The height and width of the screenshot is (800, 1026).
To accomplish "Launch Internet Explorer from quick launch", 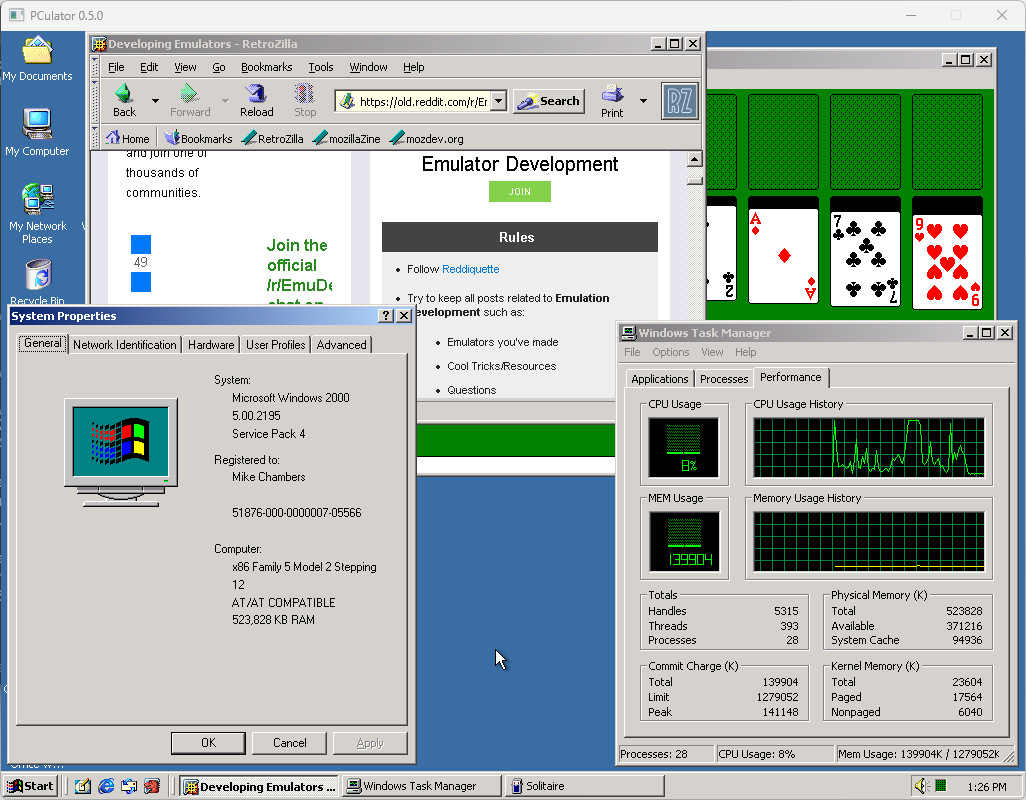I will [x=106, y=786].
